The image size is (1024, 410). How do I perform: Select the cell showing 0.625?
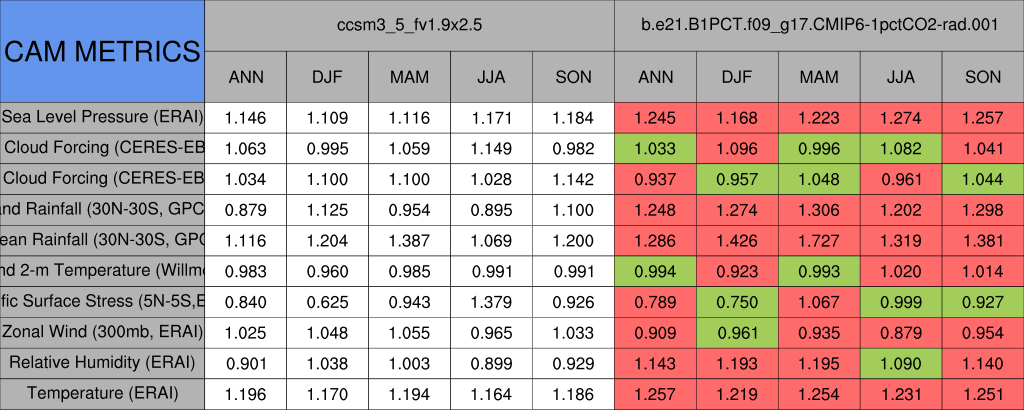click(x=328, y=301)
